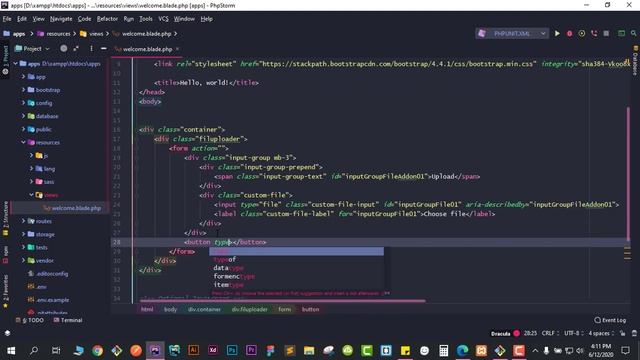
Task: Change CRLF line separator in status bar
Action: 550,333
